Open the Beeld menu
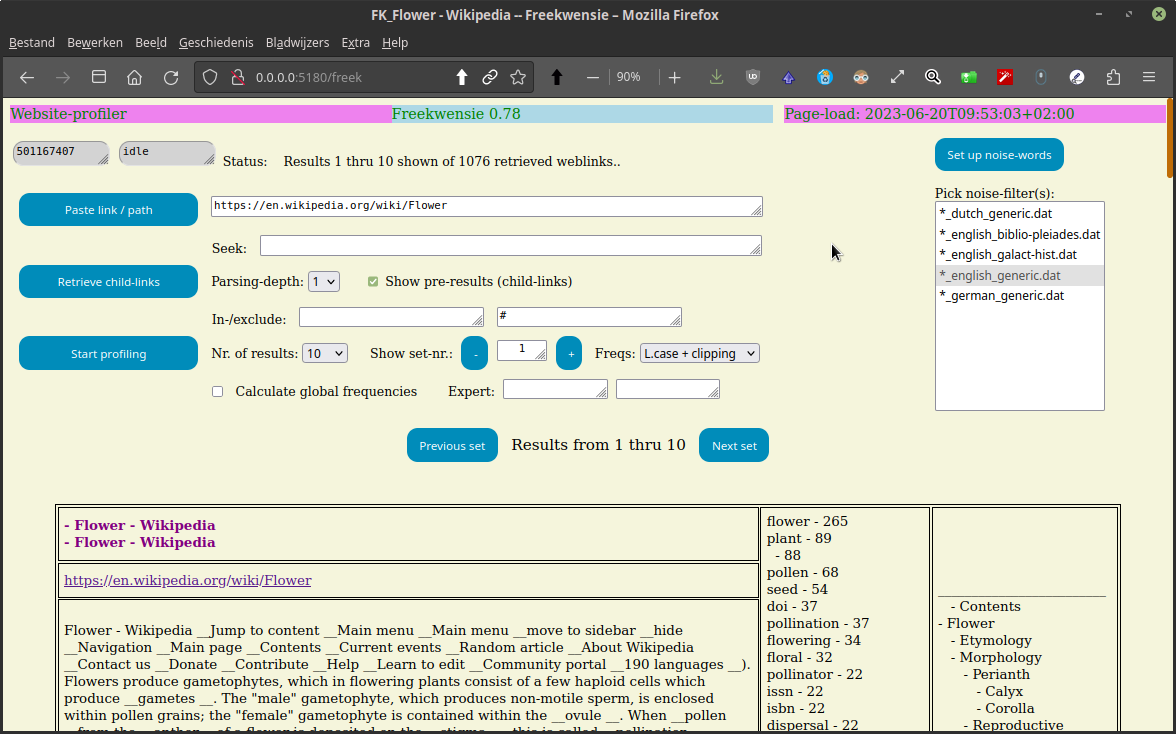Screen dimensions: 1176x734 tap(151, 43)
